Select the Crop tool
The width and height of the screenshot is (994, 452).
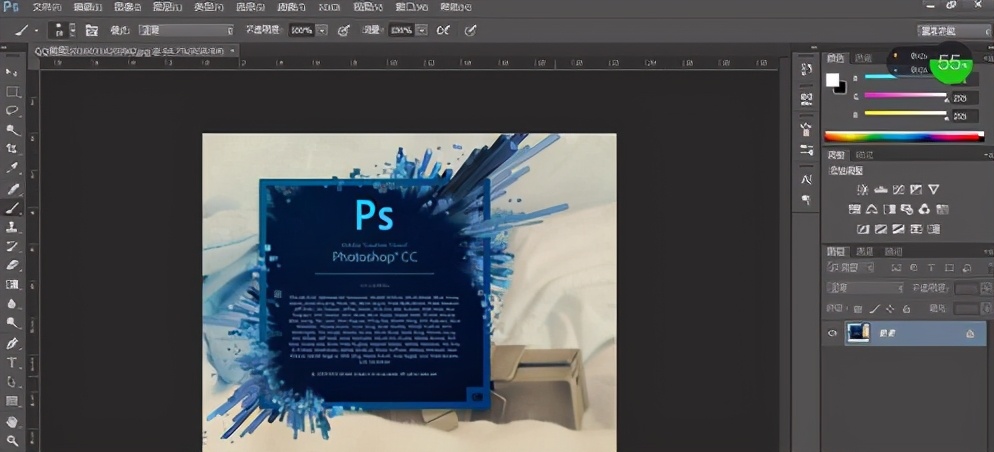pos(12,149)
